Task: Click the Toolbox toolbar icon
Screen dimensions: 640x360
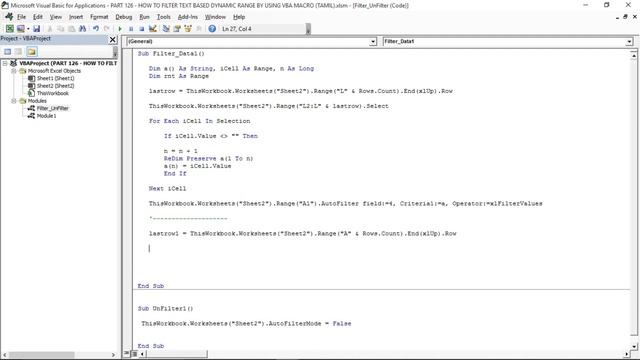Action: click(199, 29)
